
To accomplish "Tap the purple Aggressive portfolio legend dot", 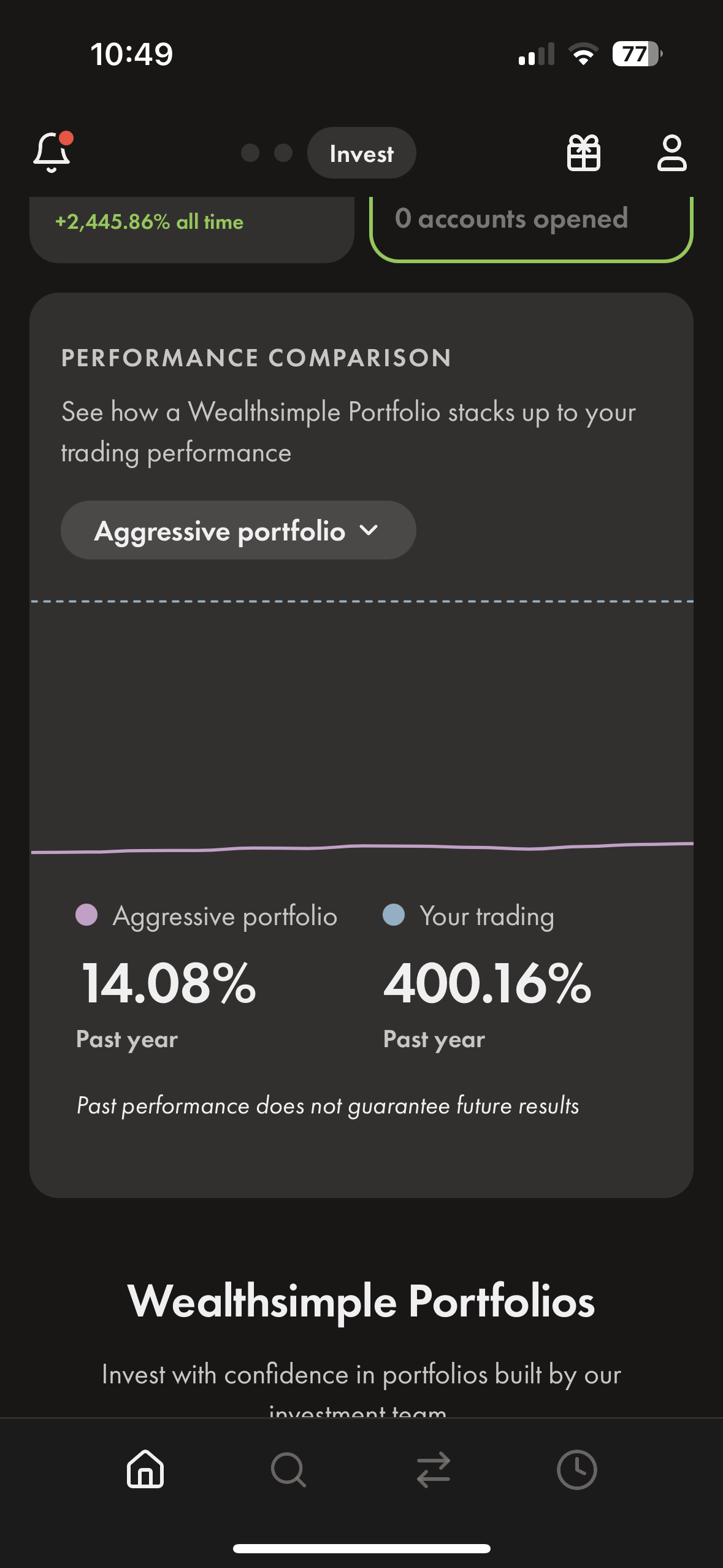I will point(86,915).
